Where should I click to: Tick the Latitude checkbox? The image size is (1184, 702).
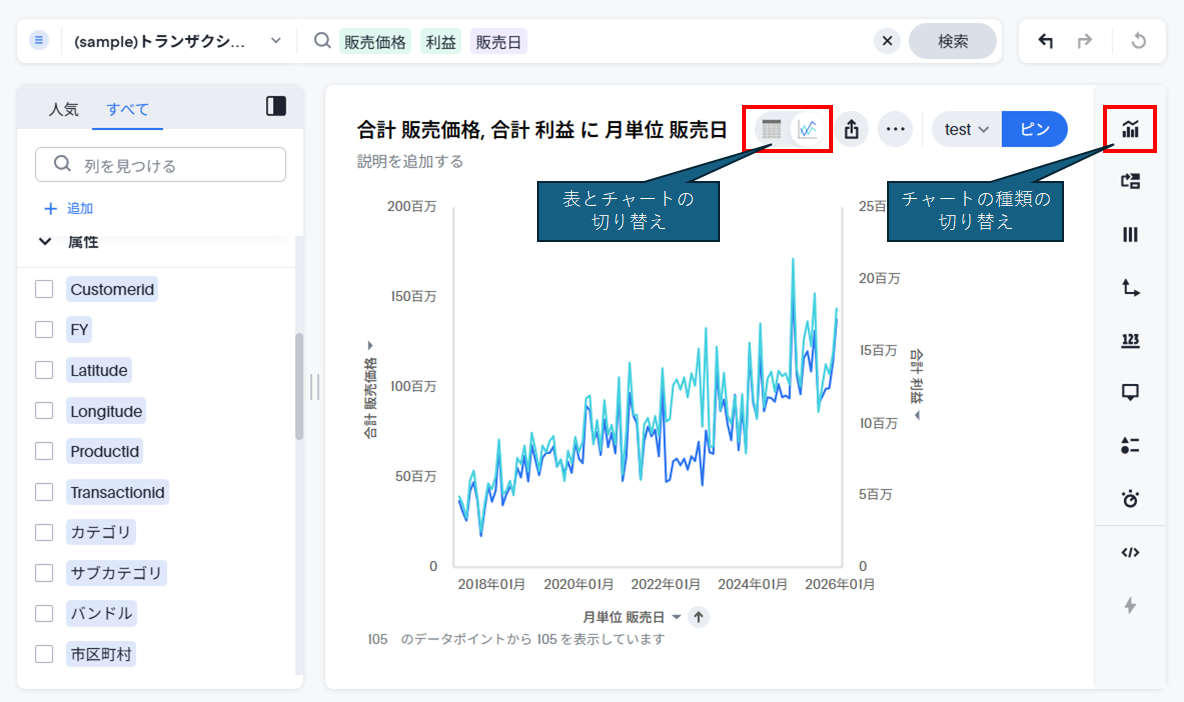(x=44, y=370)
